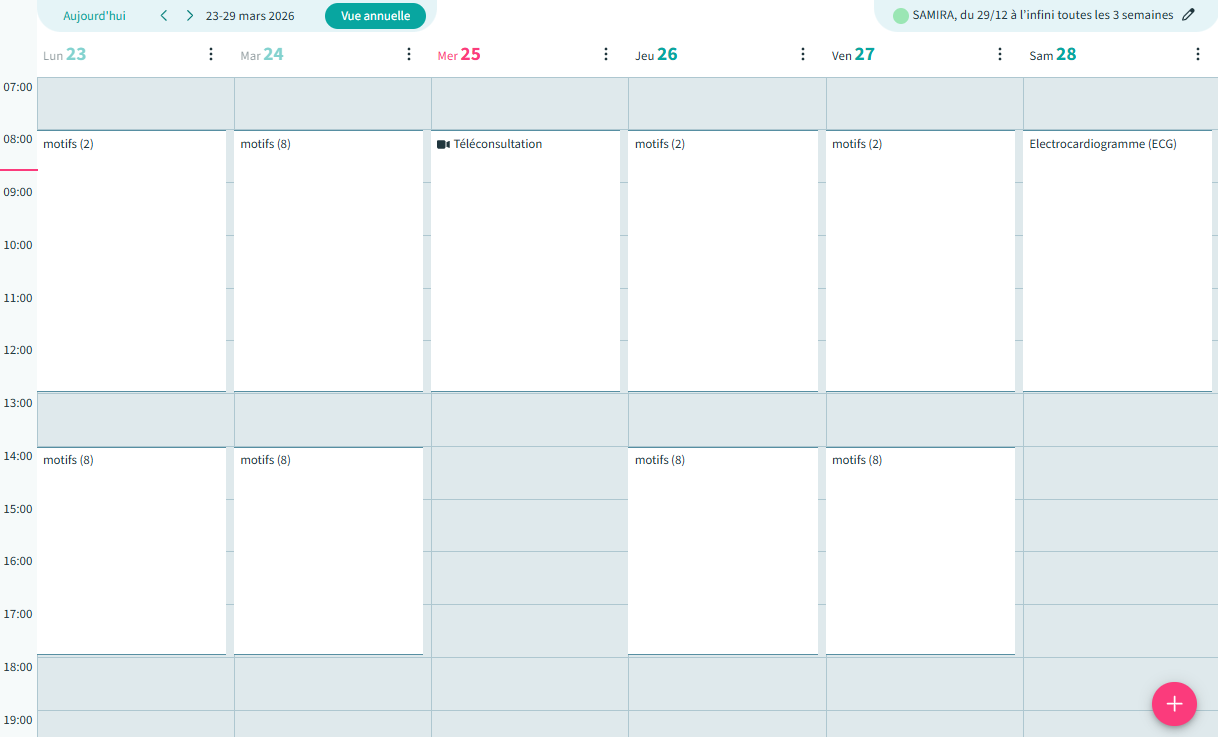
Task: Open the three-dot menu for Ven 27
Action: pyautogui.click(x=1000, y=54)
